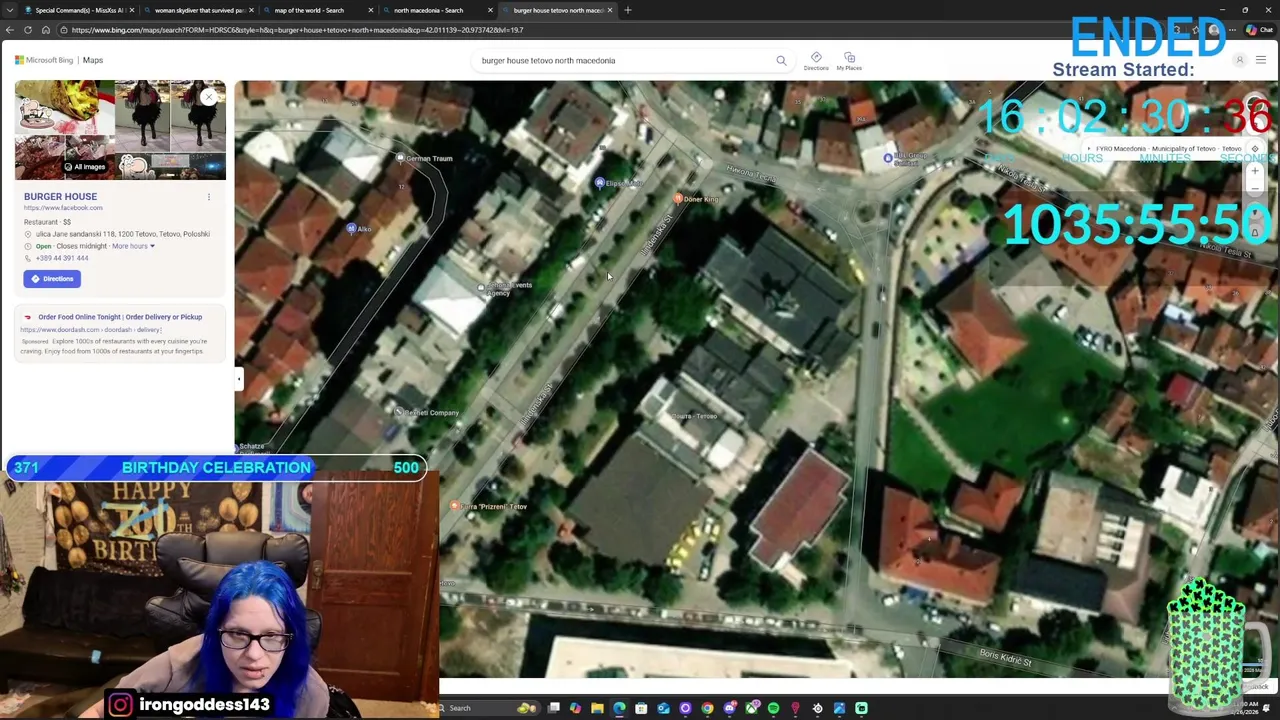Viewport: 1280px width, 720px height.
Task: Open Order Food Online Tonight sponsored link
Action: (x=120, y=317)
